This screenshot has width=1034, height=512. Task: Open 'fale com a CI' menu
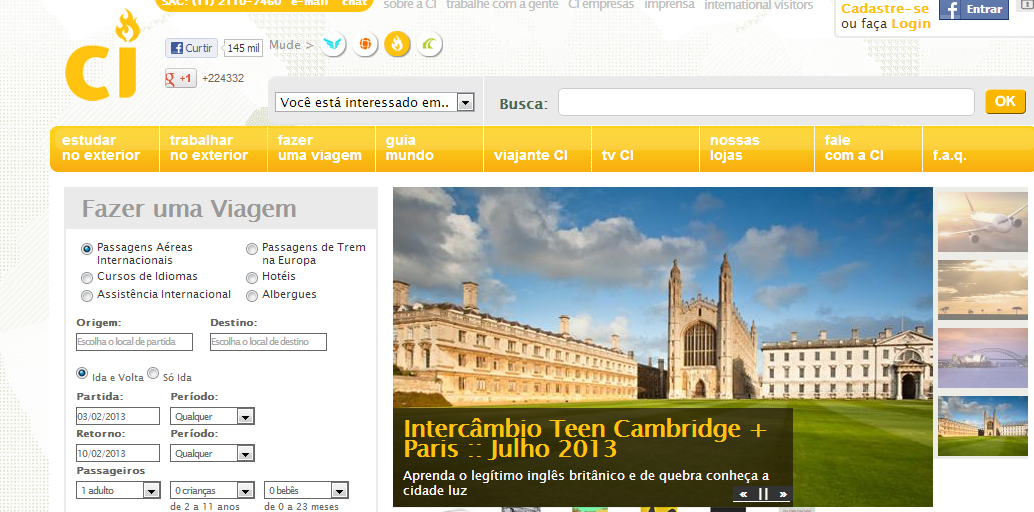pos(868,148)
